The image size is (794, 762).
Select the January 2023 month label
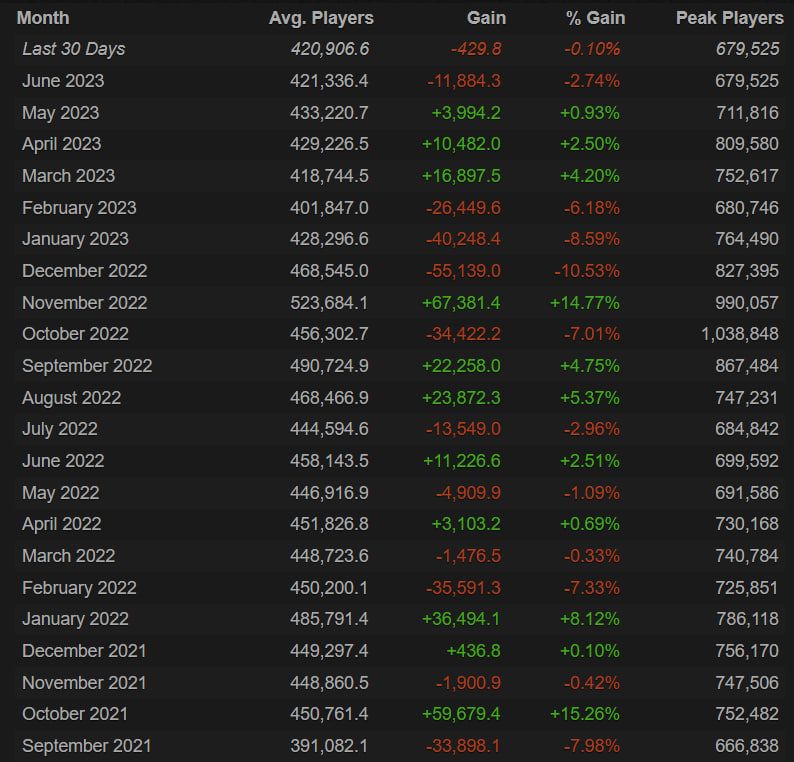(x=75, y=239)
